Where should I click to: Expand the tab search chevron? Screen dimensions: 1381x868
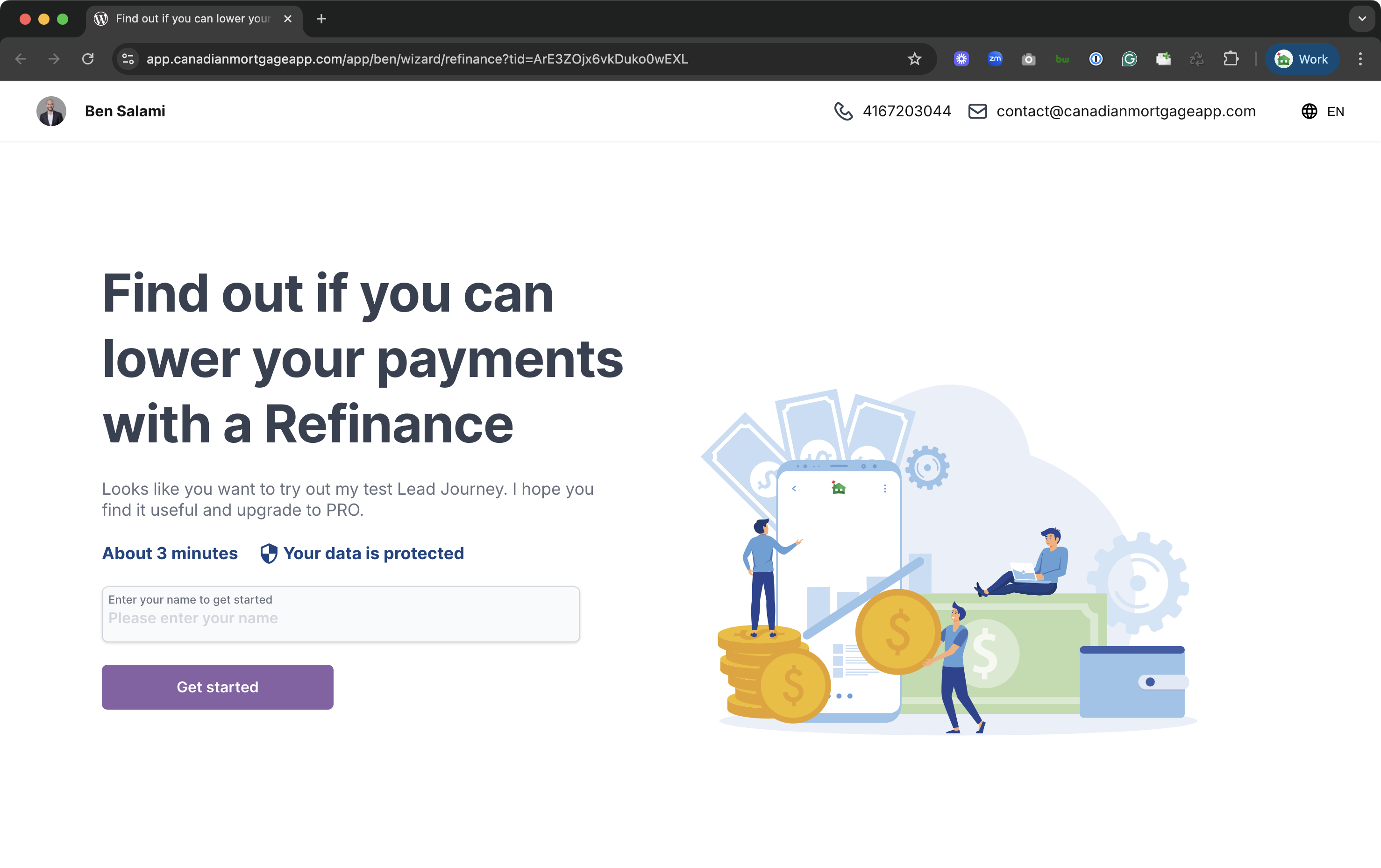click(x=1362, y=19)
